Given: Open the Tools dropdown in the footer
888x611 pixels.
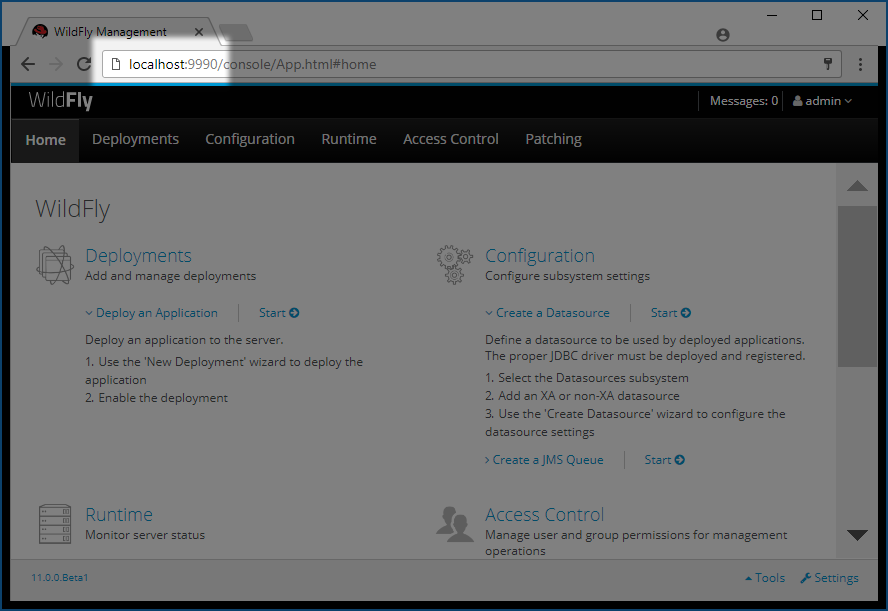Looking at the screenshot, I should (764, 577).
